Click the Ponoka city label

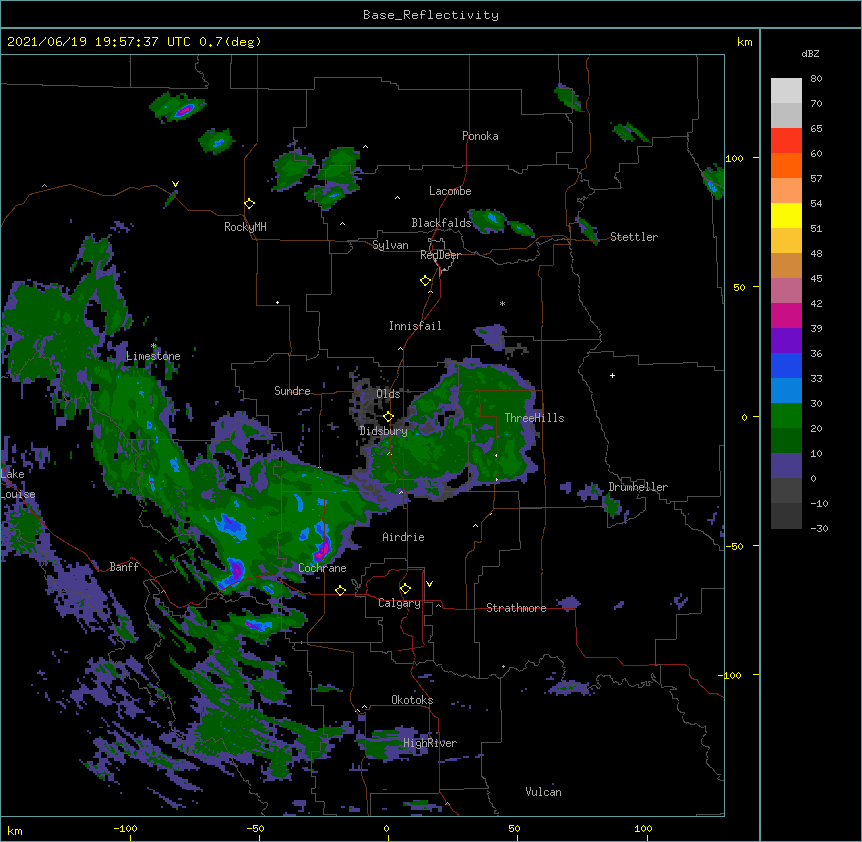coord(480,136)
